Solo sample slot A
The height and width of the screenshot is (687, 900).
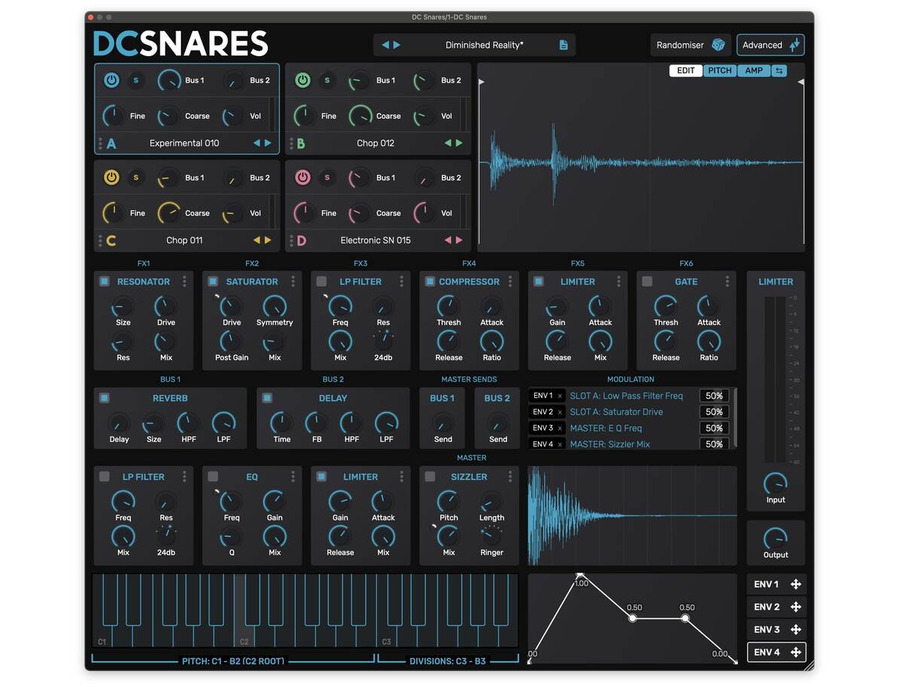[136, 80]
